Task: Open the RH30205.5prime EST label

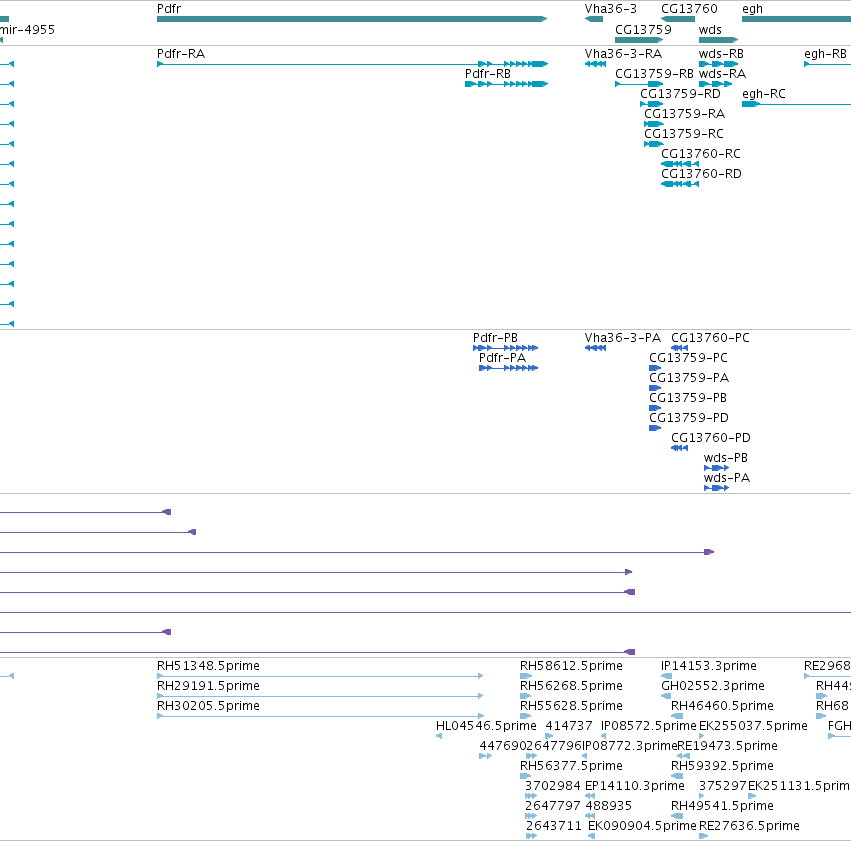Action: point(208,706)
